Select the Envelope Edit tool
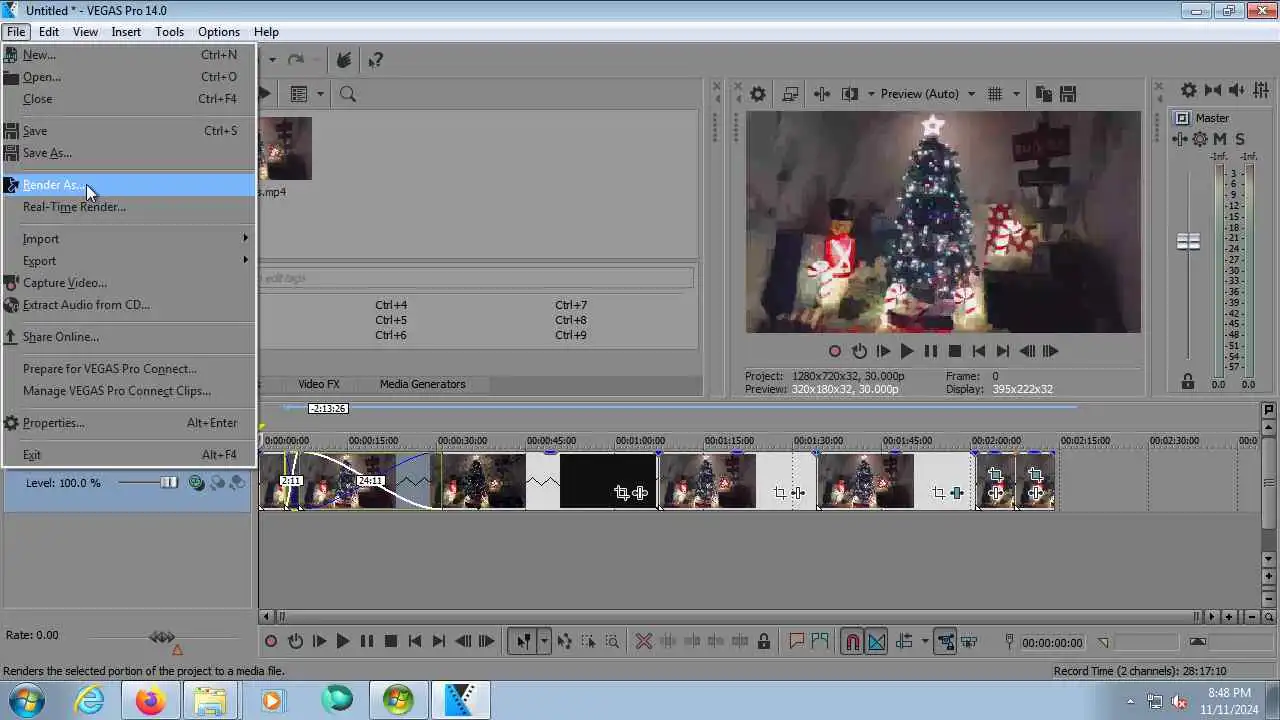Image resolution: width=1280 pixels, height=720 pixels. 565,642
